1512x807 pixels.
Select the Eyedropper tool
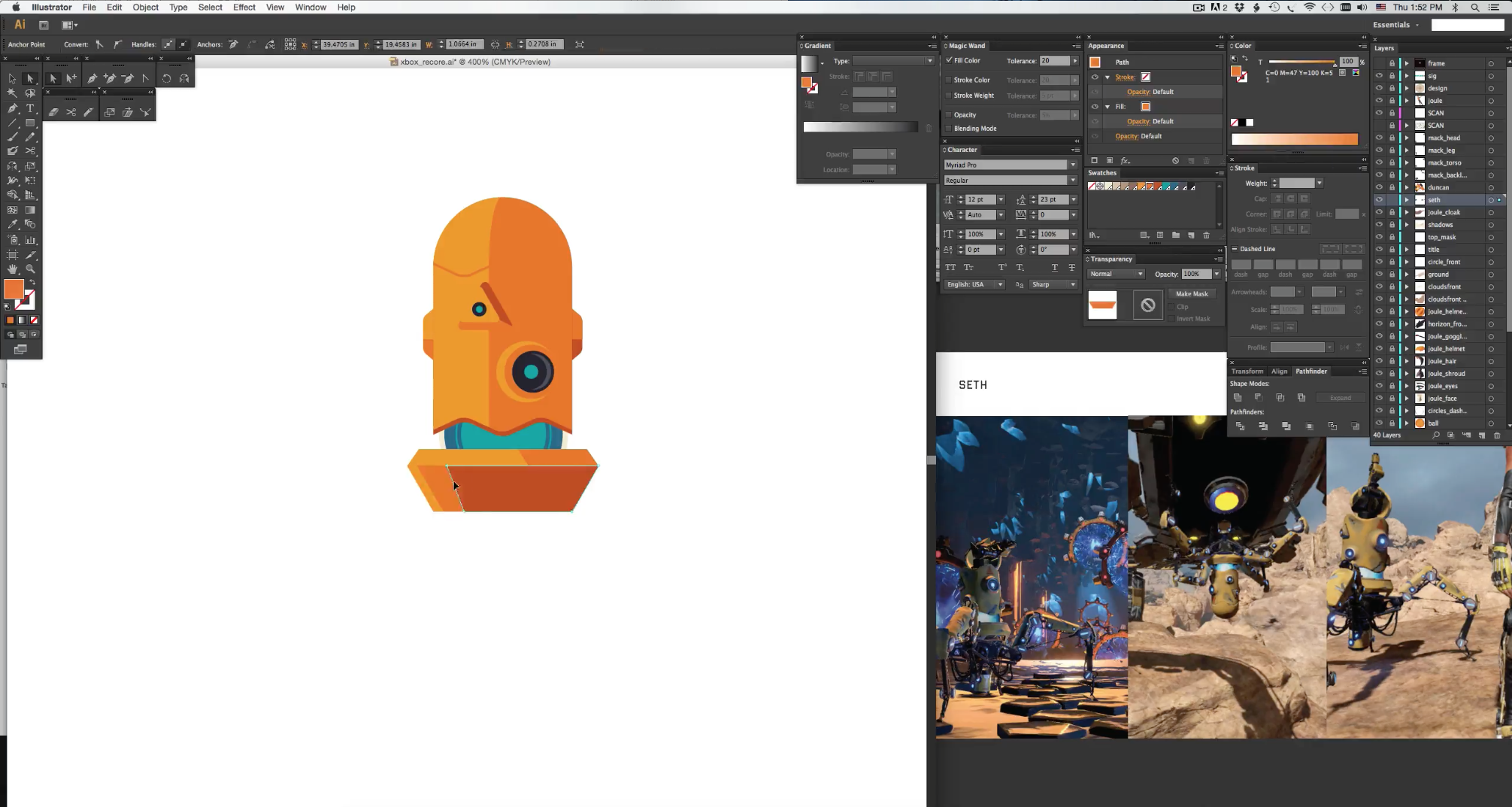12,224
